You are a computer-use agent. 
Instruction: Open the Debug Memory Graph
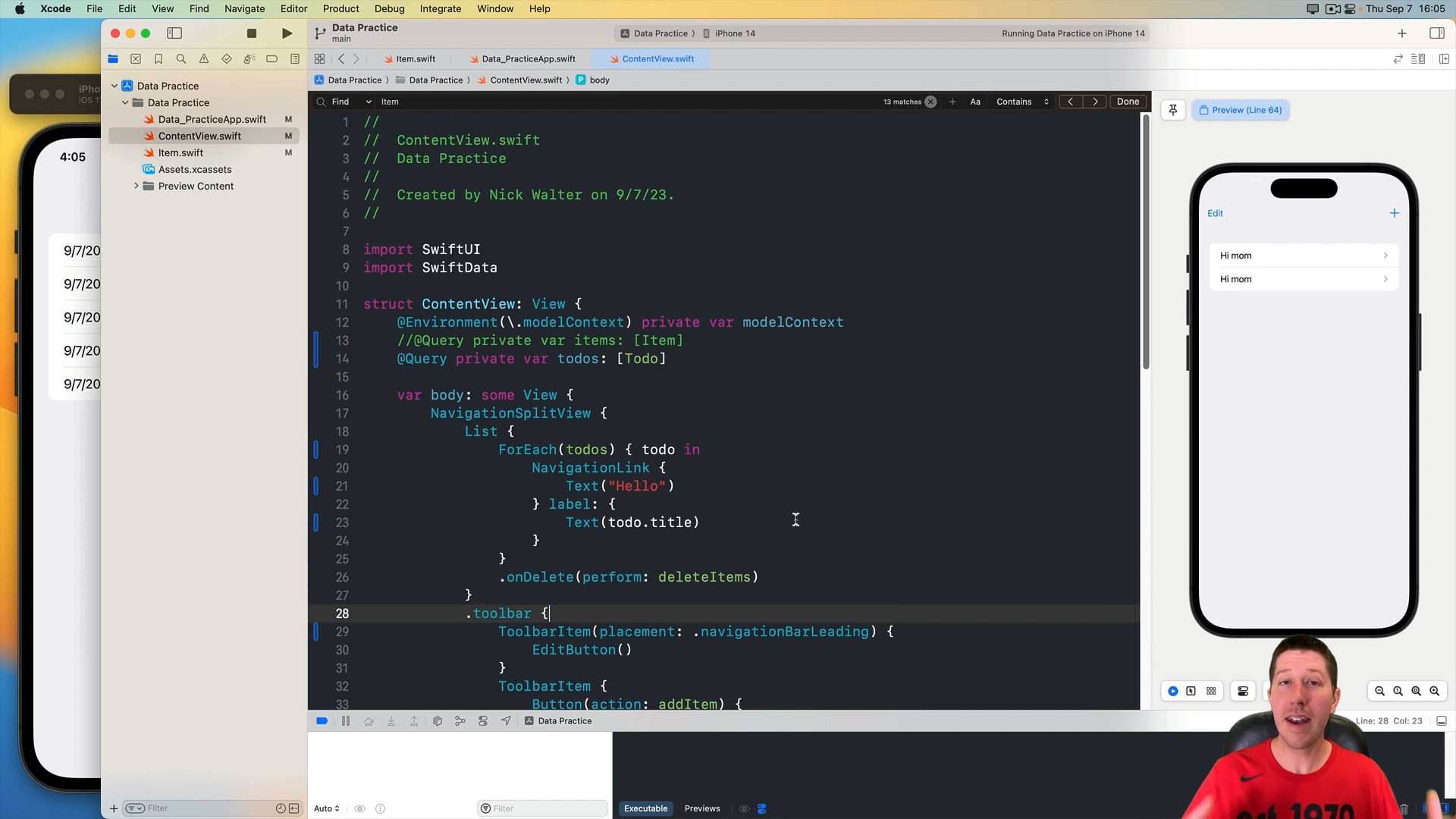tap(460, 721)
